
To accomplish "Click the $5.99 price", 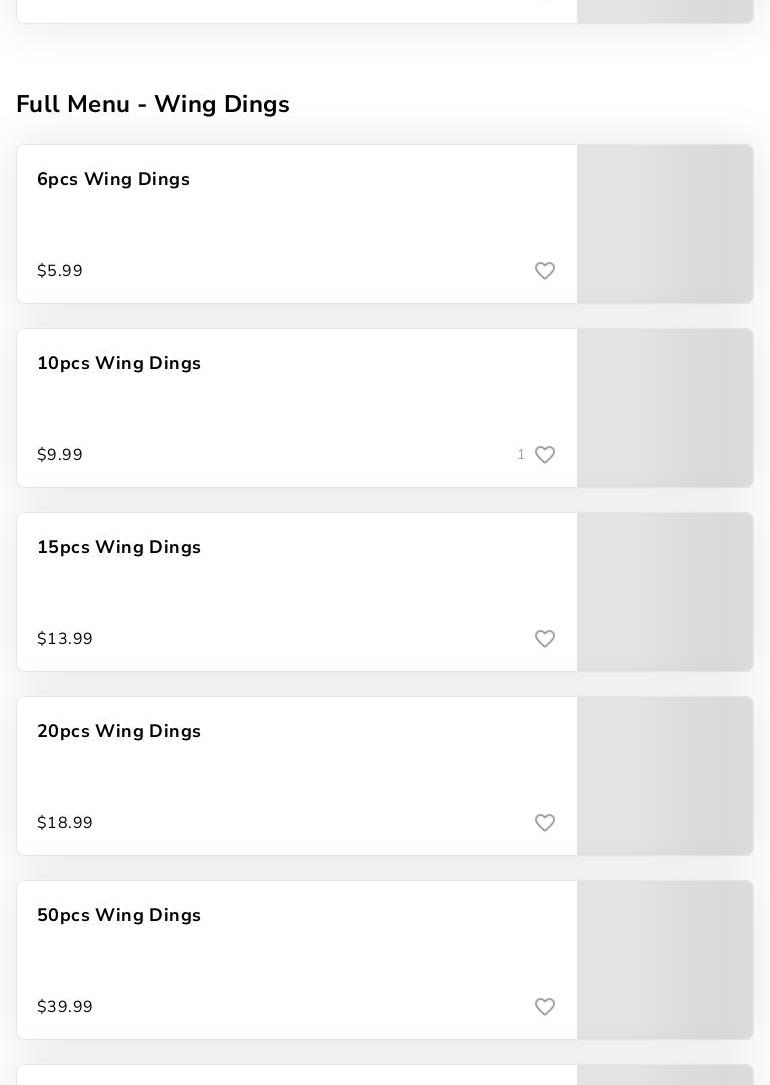I will pos(60,271).
